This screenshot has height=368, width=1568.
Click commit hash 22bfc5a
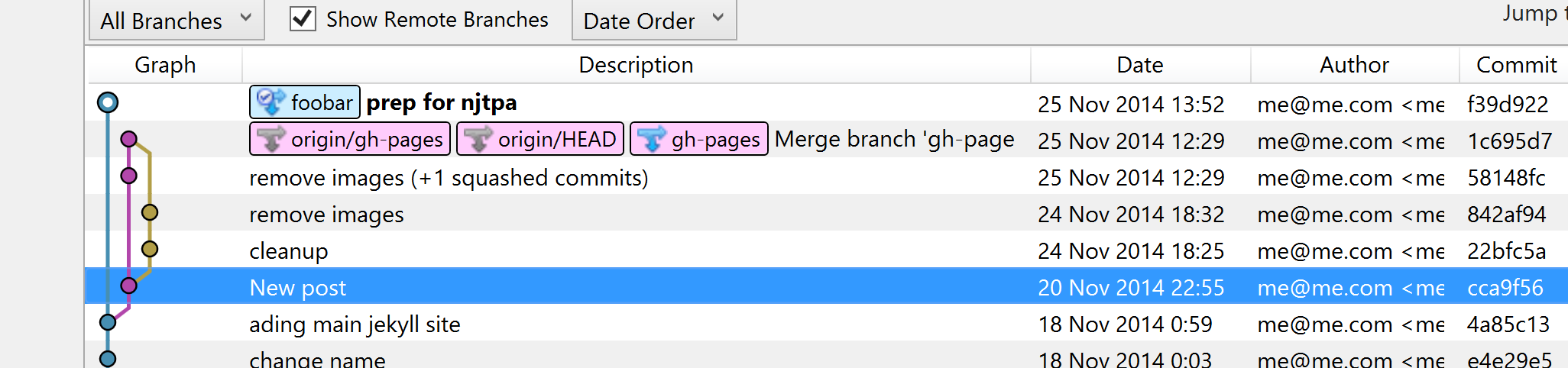point(1506,251)
